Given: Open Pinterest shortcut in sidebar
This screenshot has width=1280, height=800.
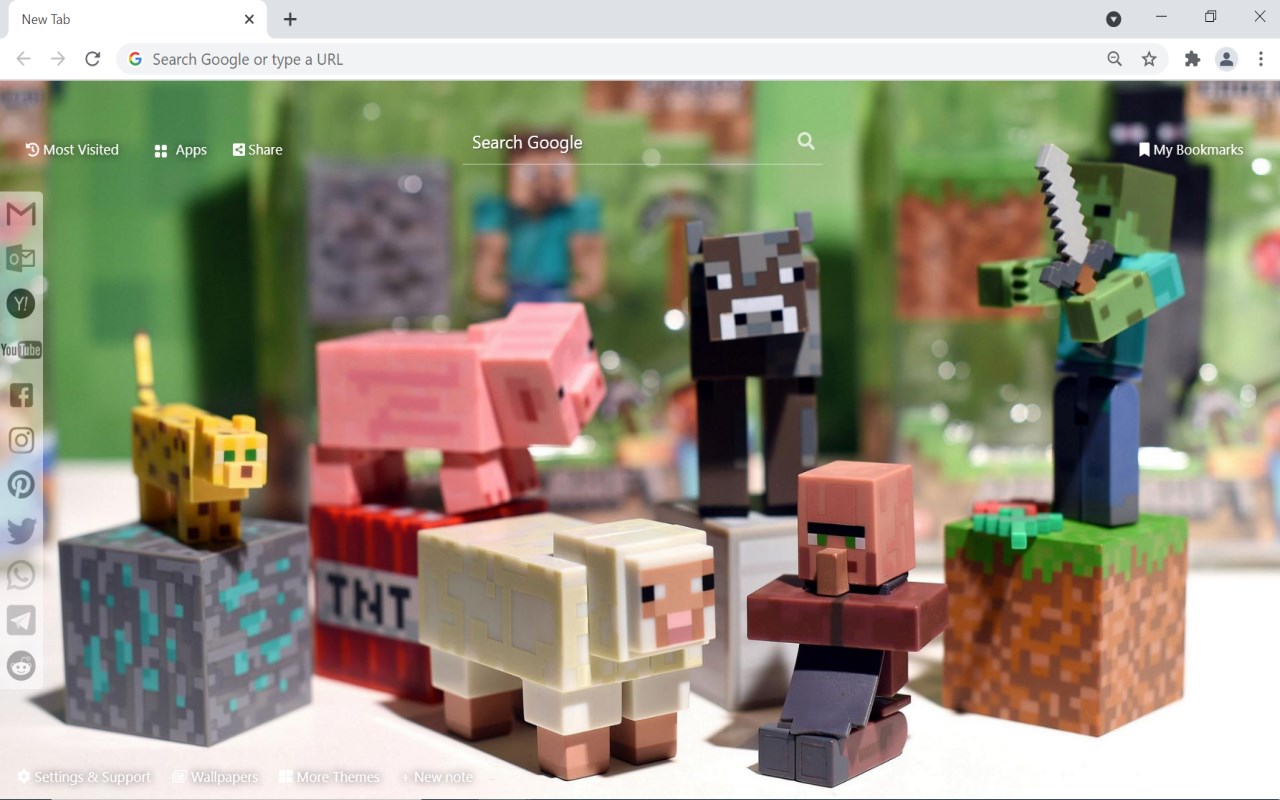Looking at the screenshot, I should pos(21,485).
